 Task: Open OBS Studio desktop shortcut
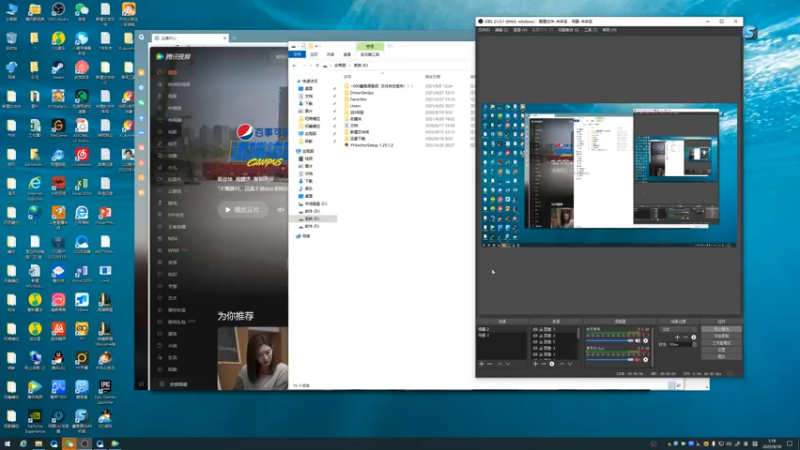[58, 12]
